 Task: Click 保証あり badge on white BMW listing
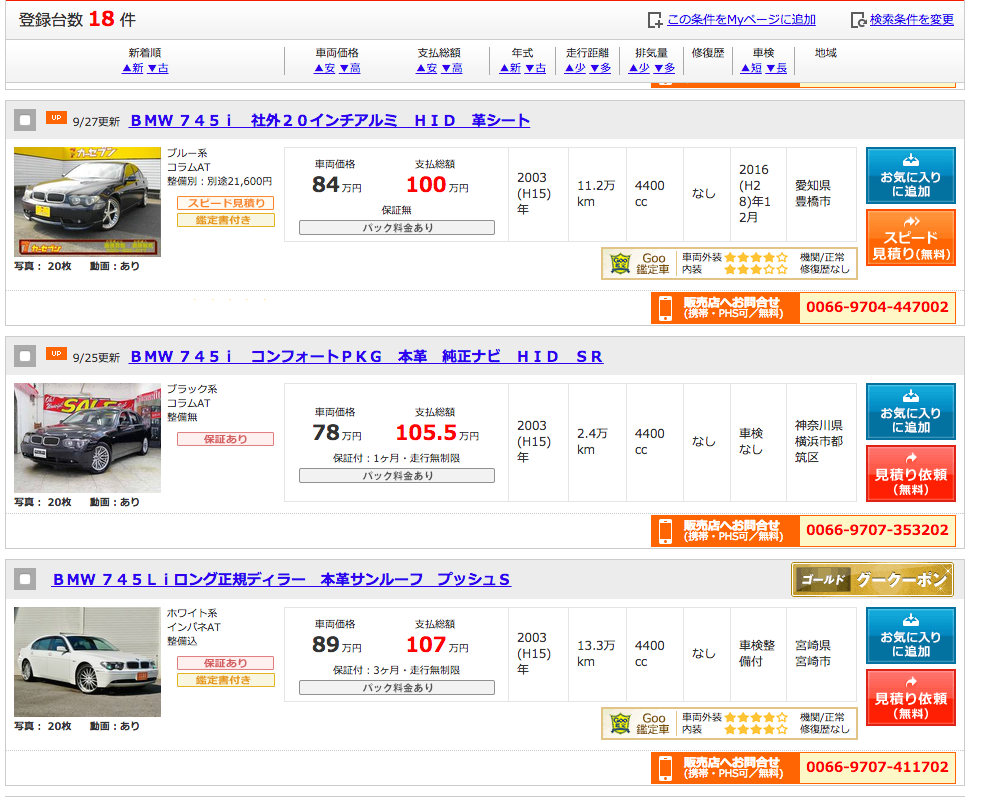coord(226,663)
